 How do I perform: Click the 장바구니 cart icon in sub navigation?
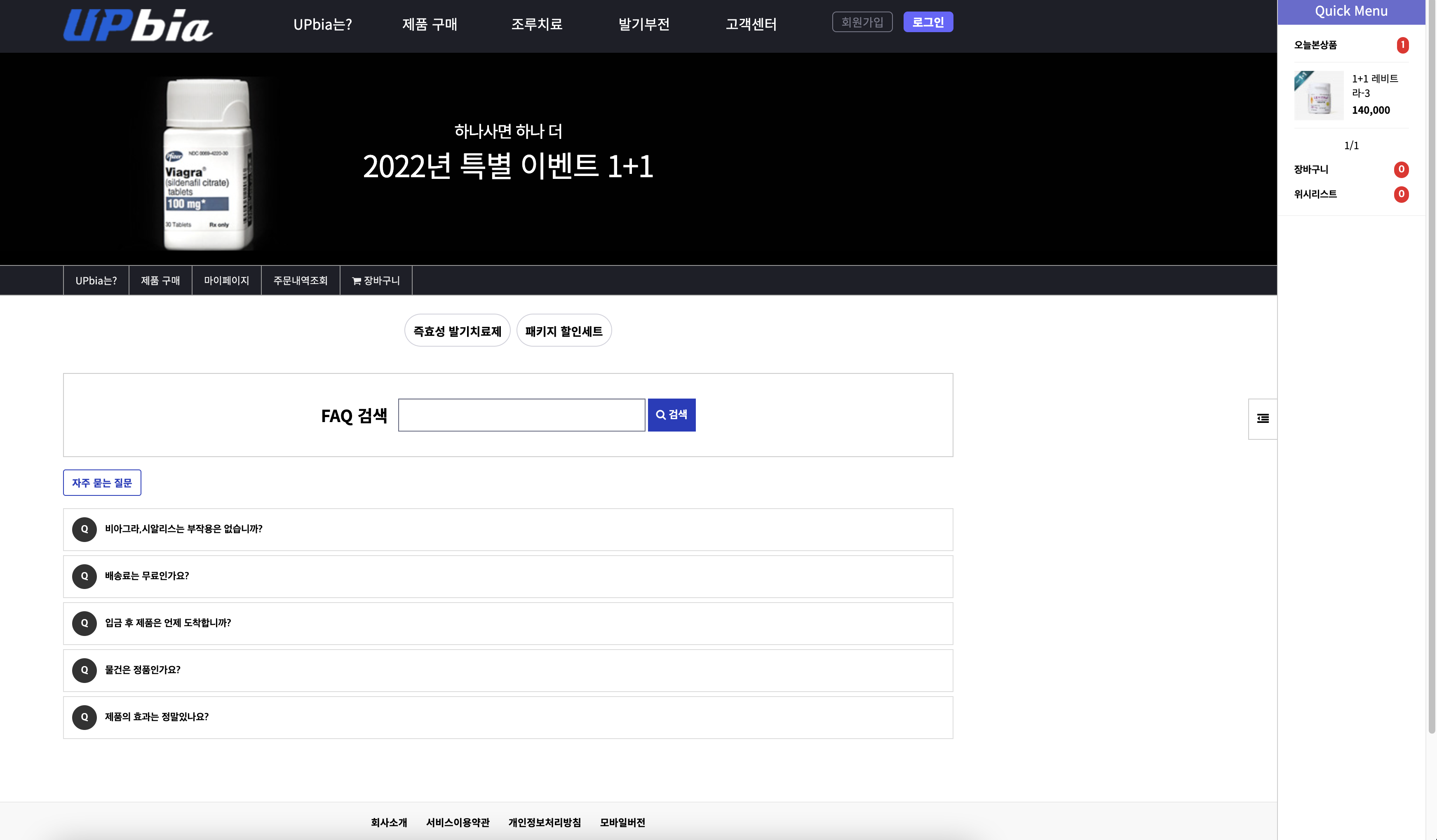[x=357, y=281]
